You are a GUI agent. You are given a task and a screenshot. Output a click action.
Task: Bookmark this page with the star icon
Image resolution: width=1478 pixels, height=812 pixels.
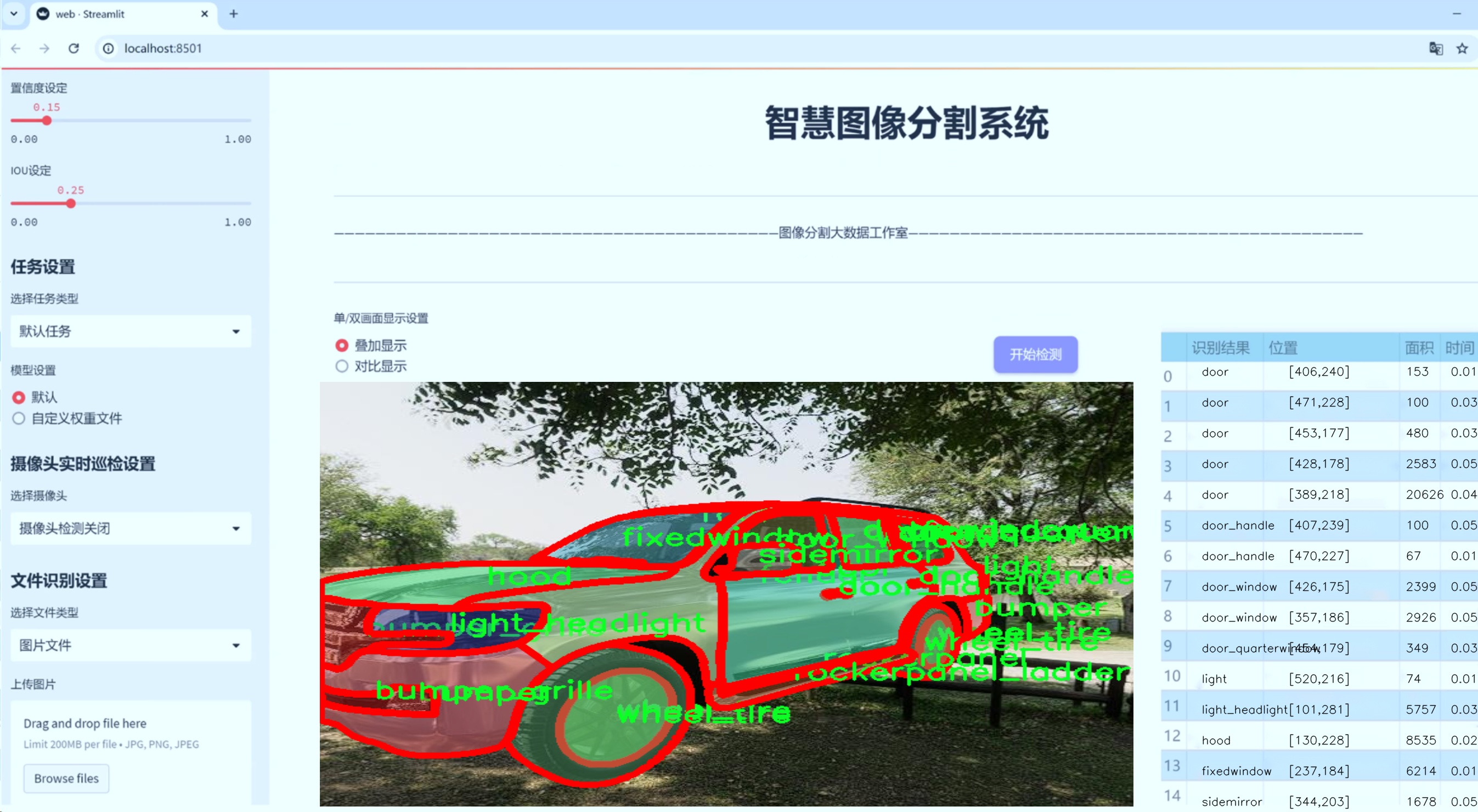click(1462, 48)
